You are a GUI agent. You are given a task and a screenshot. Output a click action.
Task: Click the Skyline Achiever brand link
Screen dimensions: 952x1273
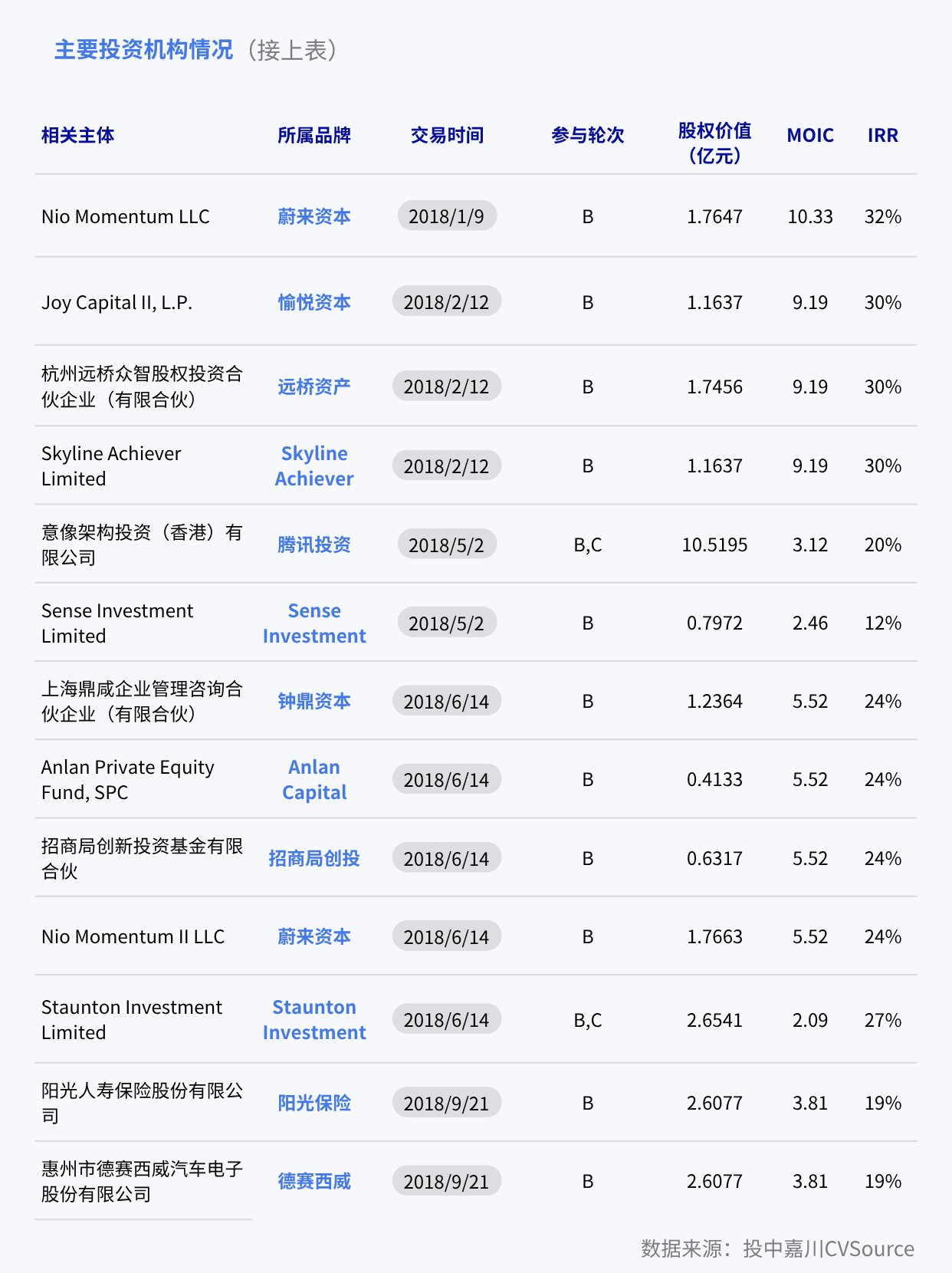[314, 465]
